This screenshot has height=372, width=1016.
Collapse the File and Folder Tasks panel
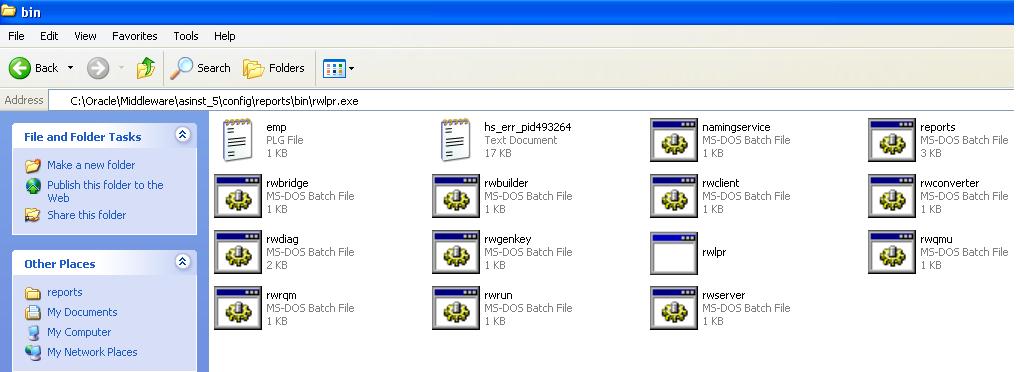click(183, 135)
